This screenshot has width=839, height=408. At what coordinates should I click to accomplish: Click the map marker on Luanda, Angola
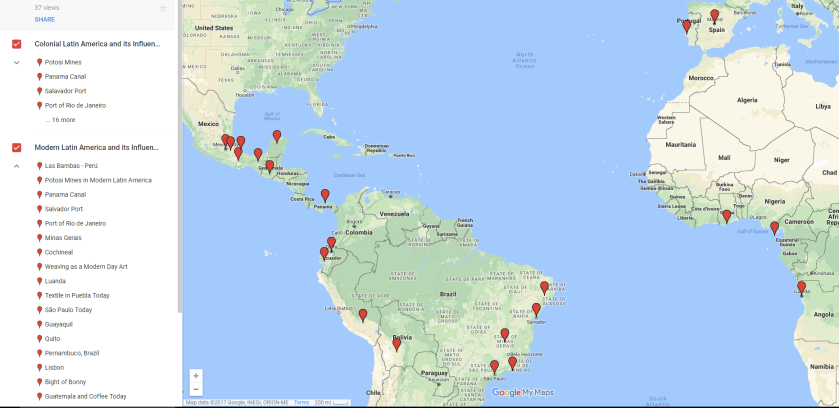801,288
